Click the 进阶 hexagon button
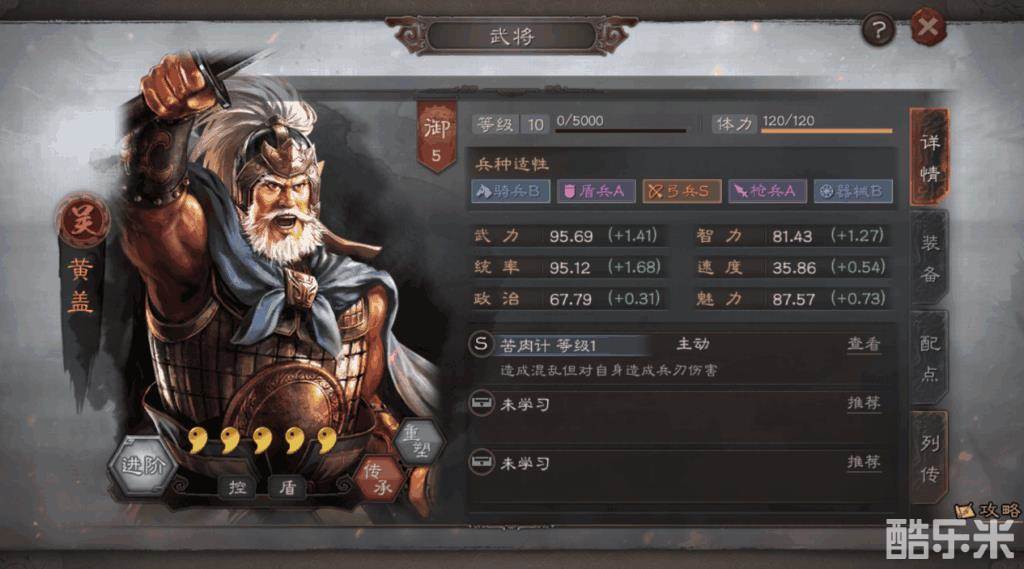The height and width of the screenshot is (569, 1024). click(x=141, y=465)
